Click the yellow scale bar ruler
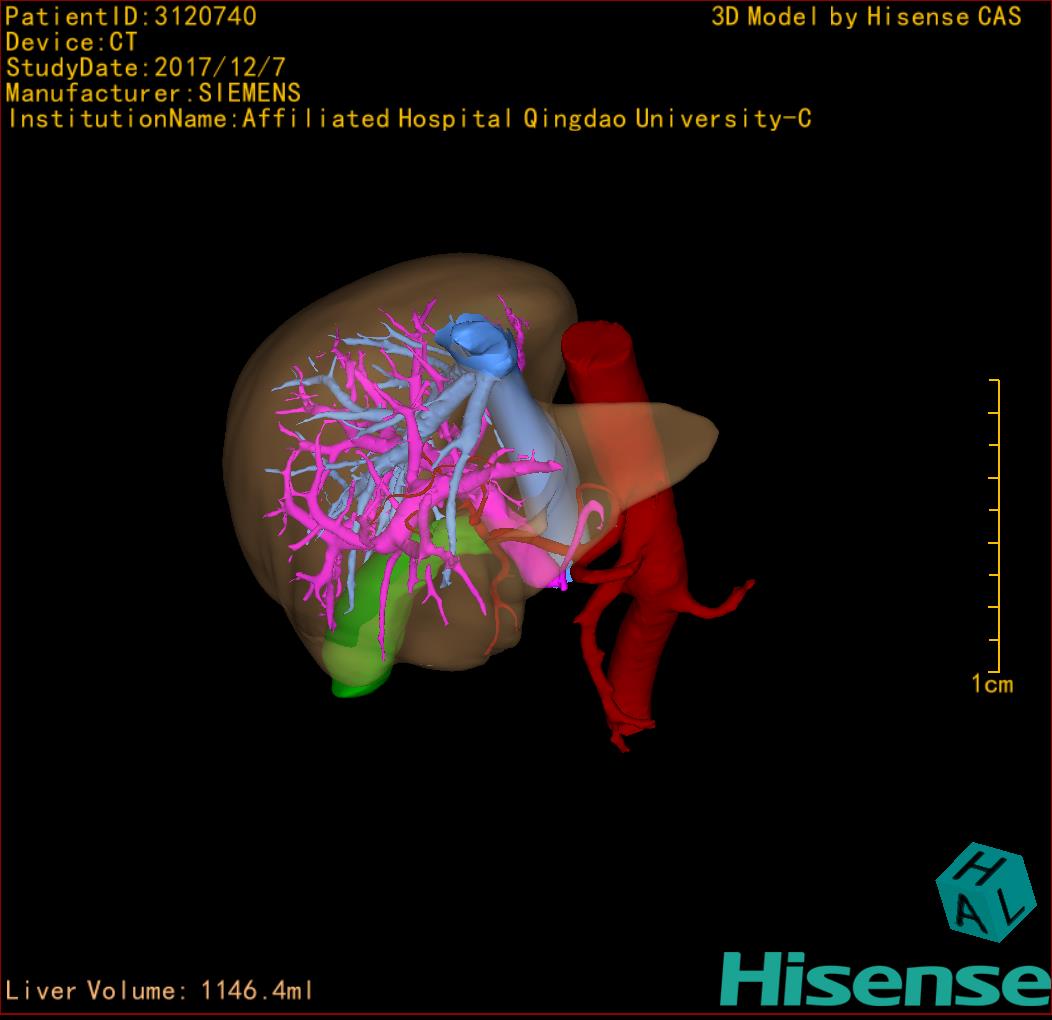The width and height of the screenshot is (1052, 1020). point(995,526)
